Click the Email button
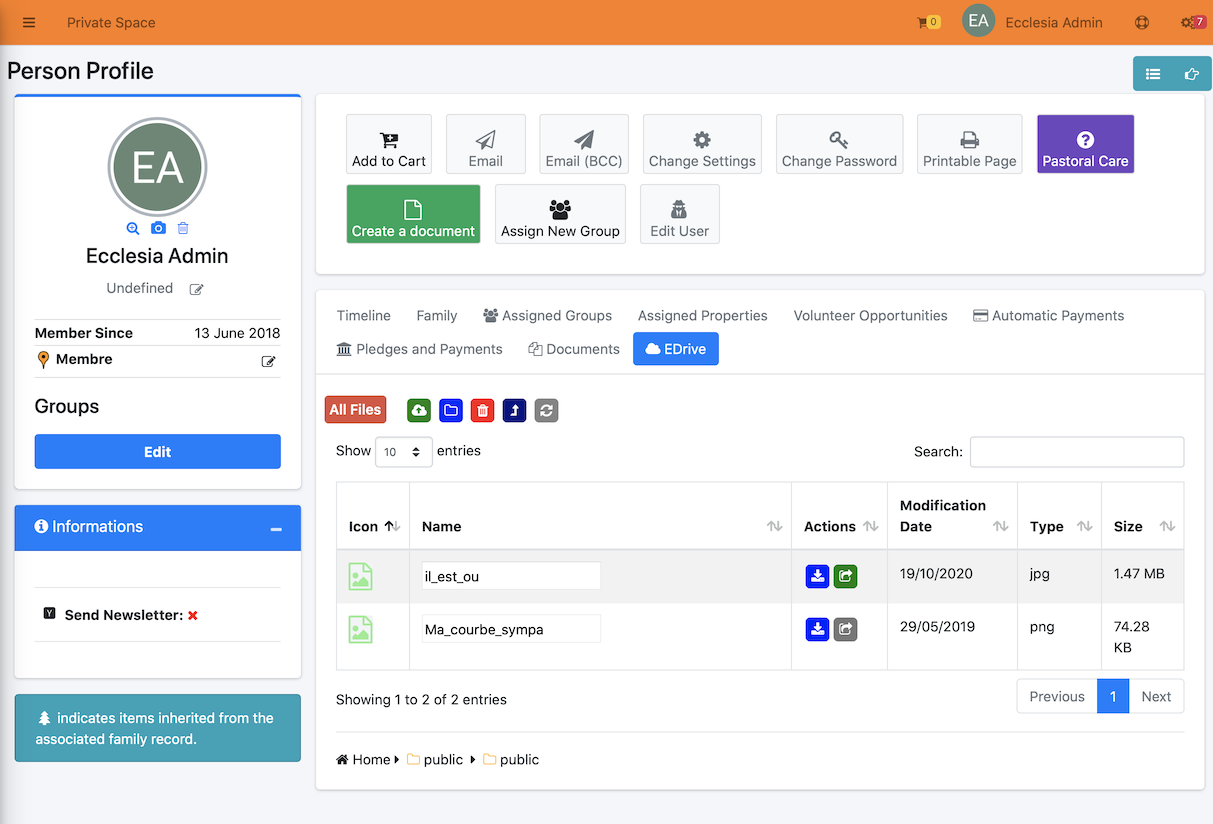1213x824 pixels. pos(486,144)
